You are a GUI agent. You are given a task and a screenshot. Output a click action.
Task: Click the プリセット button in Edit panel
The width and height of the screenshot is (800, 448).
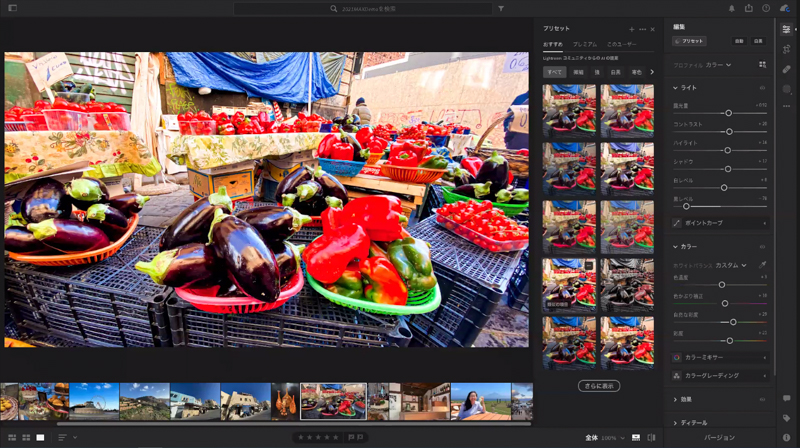coord(689,41)
